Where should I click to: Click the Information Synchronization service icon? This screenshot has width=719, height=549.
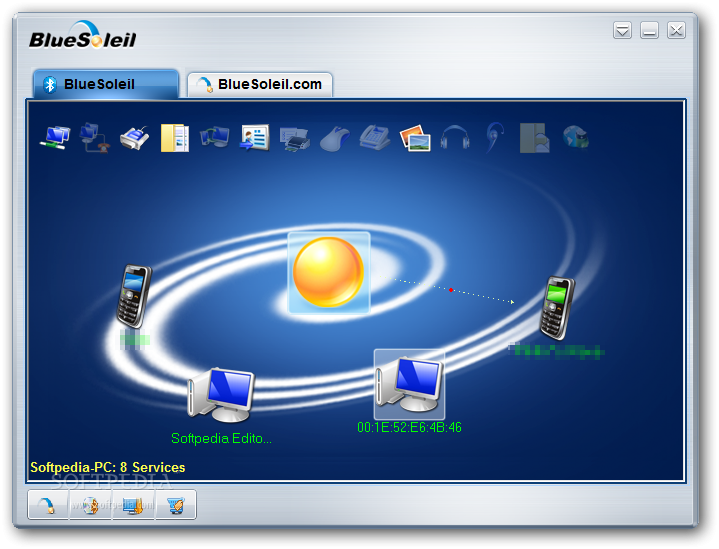(x=215, y=138)
